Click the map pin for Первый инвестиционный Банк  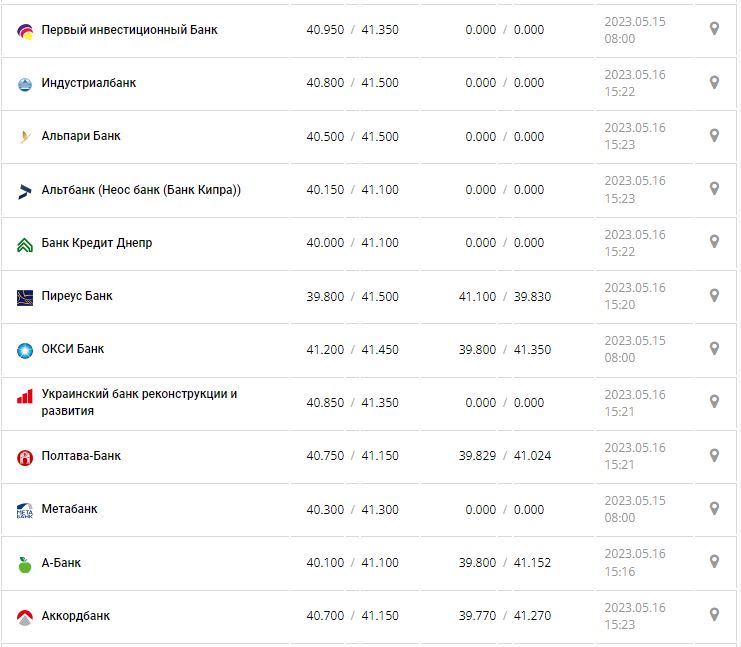714,29
